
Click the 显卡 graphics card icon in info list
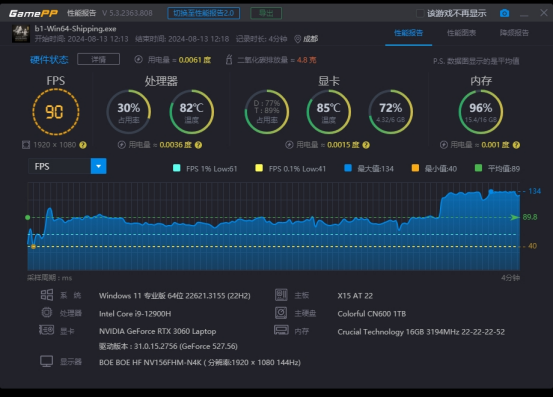coord(47,330)
